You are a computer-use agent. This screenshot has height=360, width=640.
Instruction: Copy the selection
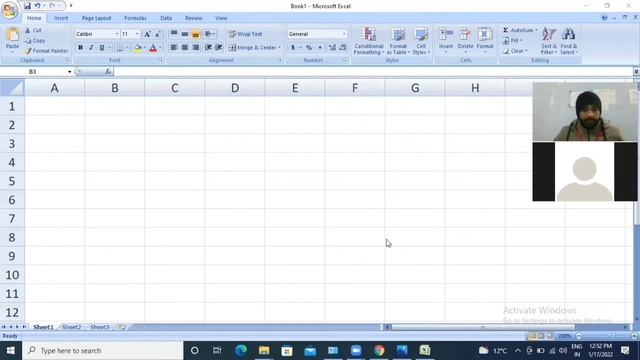pyautogui.click(x=35, y=40)
